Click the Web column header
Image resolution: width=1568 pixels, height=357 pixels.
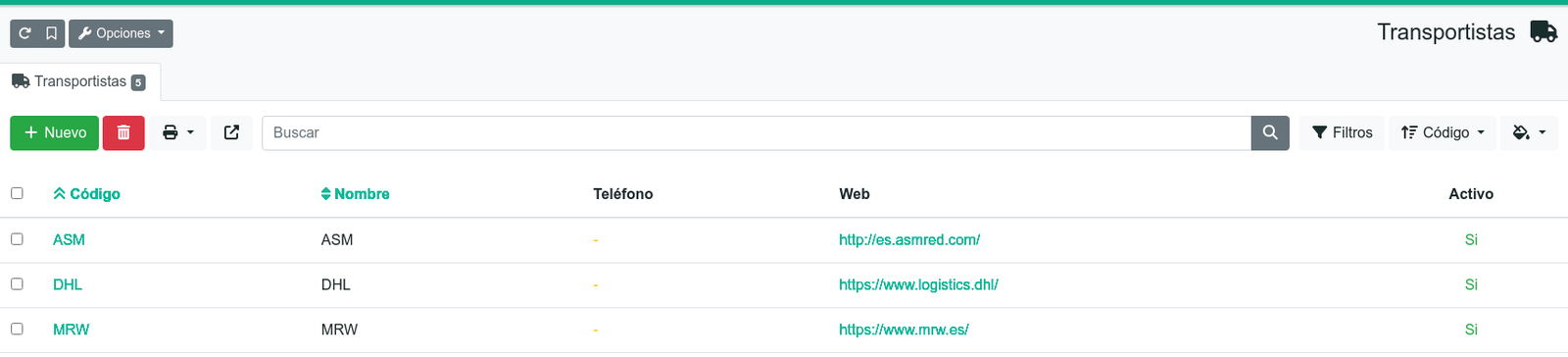[855, 194]
